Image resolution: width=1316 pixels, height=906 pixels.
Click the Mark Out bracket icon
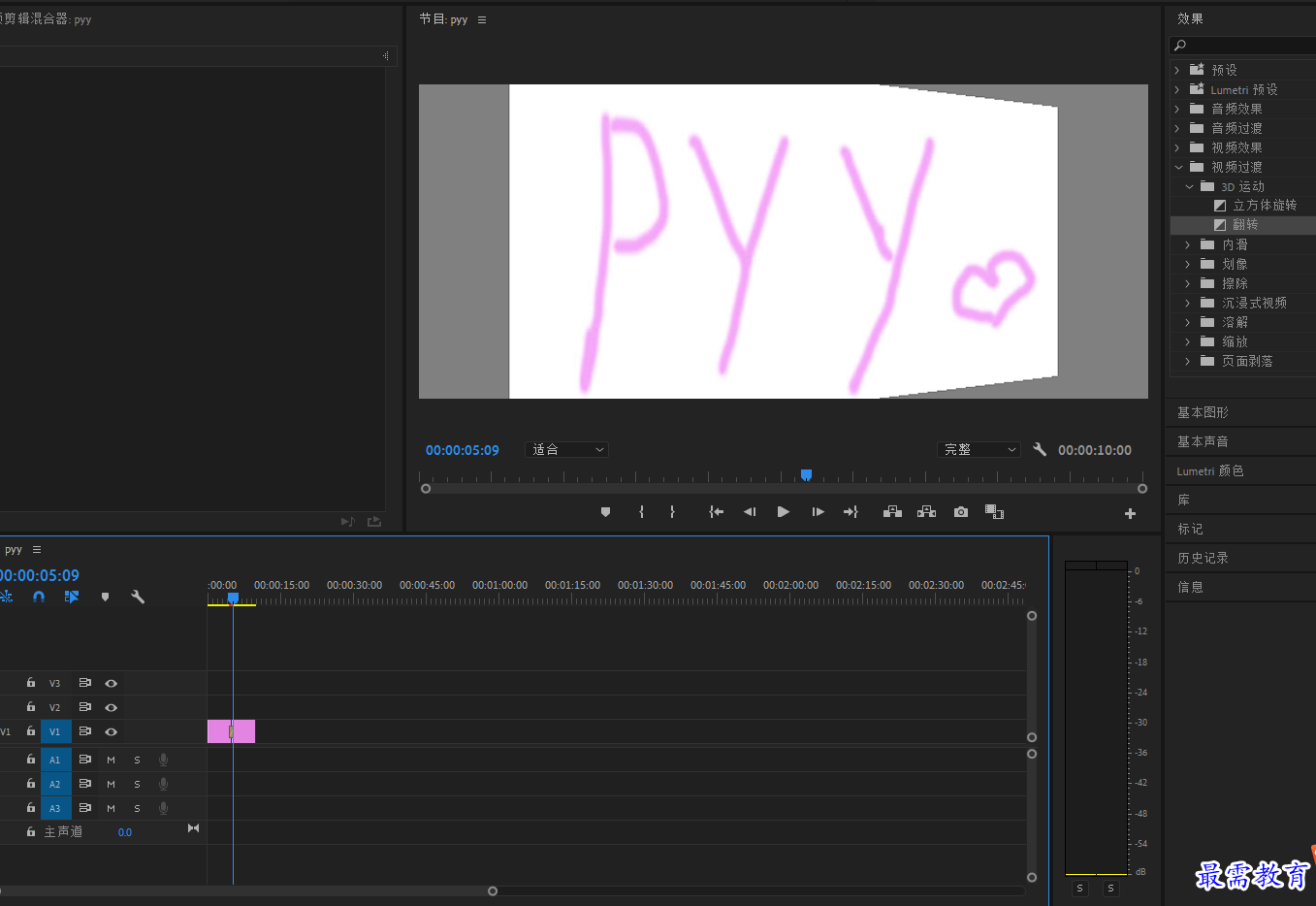672,512
